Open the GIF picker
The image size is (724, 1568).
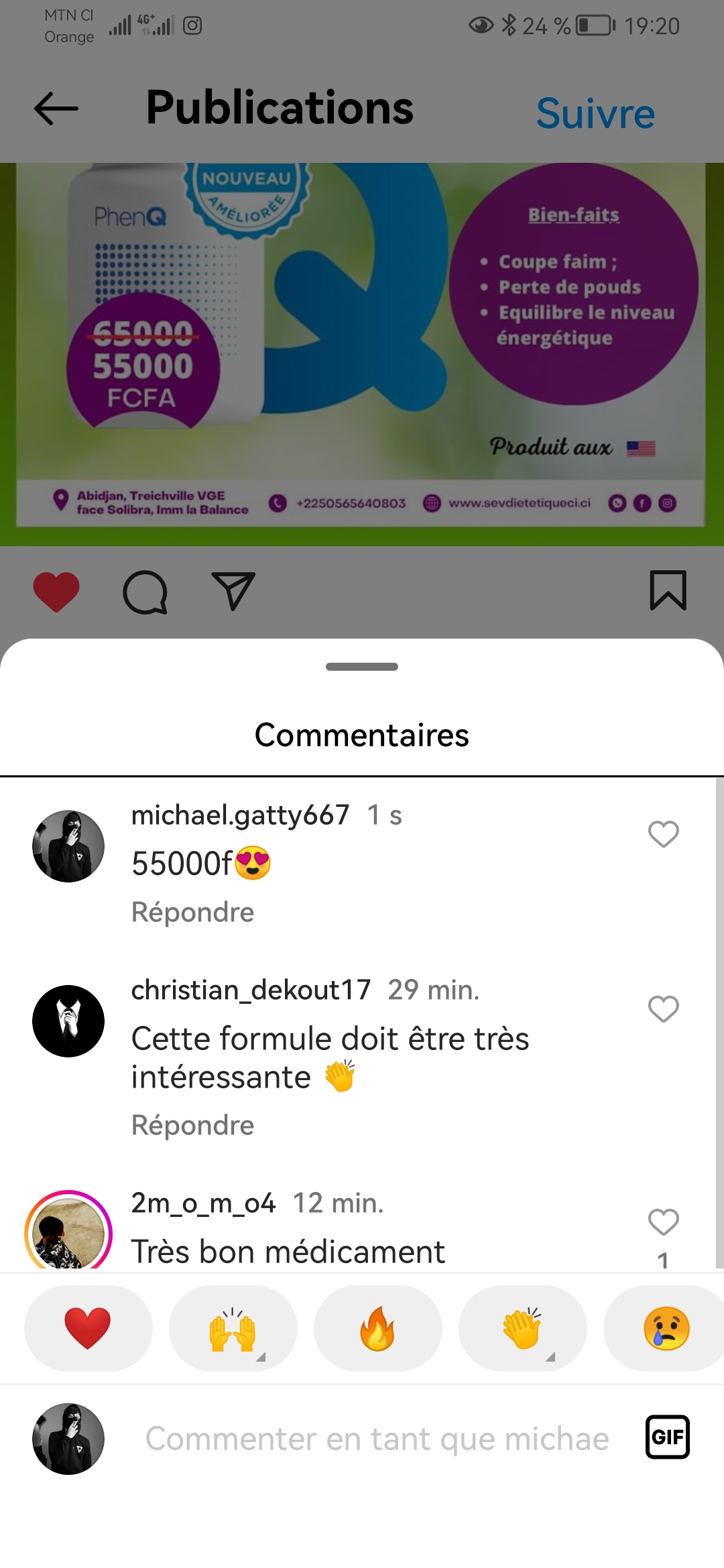[668, 1437]
